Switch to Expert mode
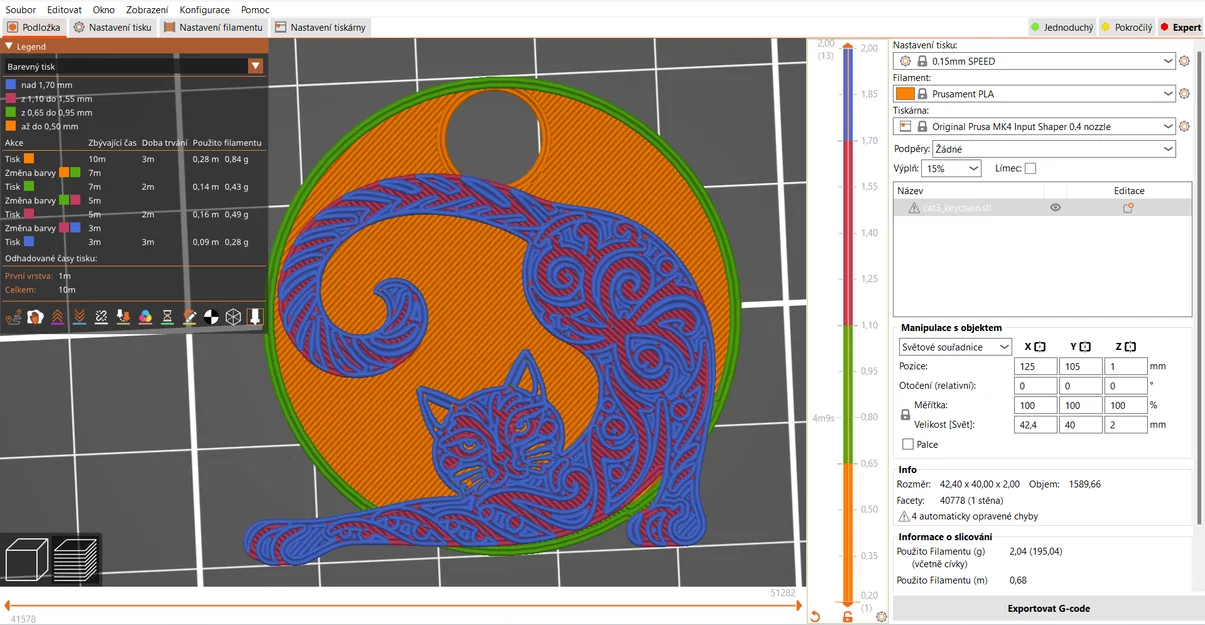This screenshot has height=625, width=1205. pos(1180,27)
